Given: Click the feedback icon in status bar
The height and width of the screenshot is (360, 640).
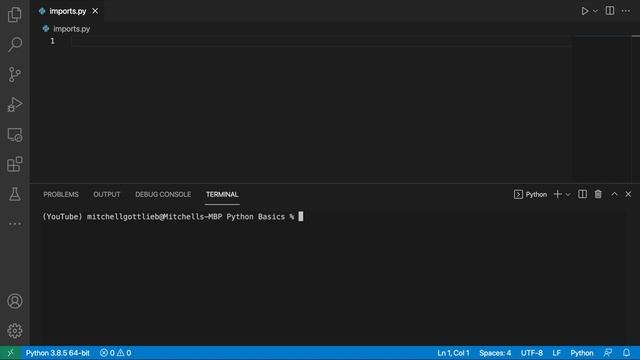Looking at the screenshot, I should tap(608, 353).
